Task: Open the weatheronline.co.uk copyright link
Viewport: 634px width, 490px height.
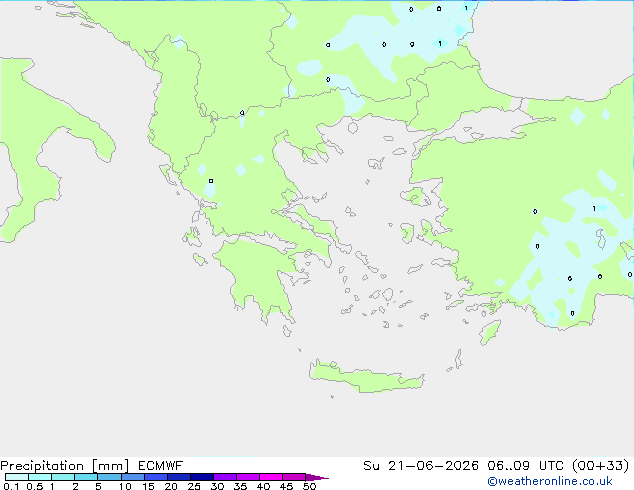Action: click(550, 481)
